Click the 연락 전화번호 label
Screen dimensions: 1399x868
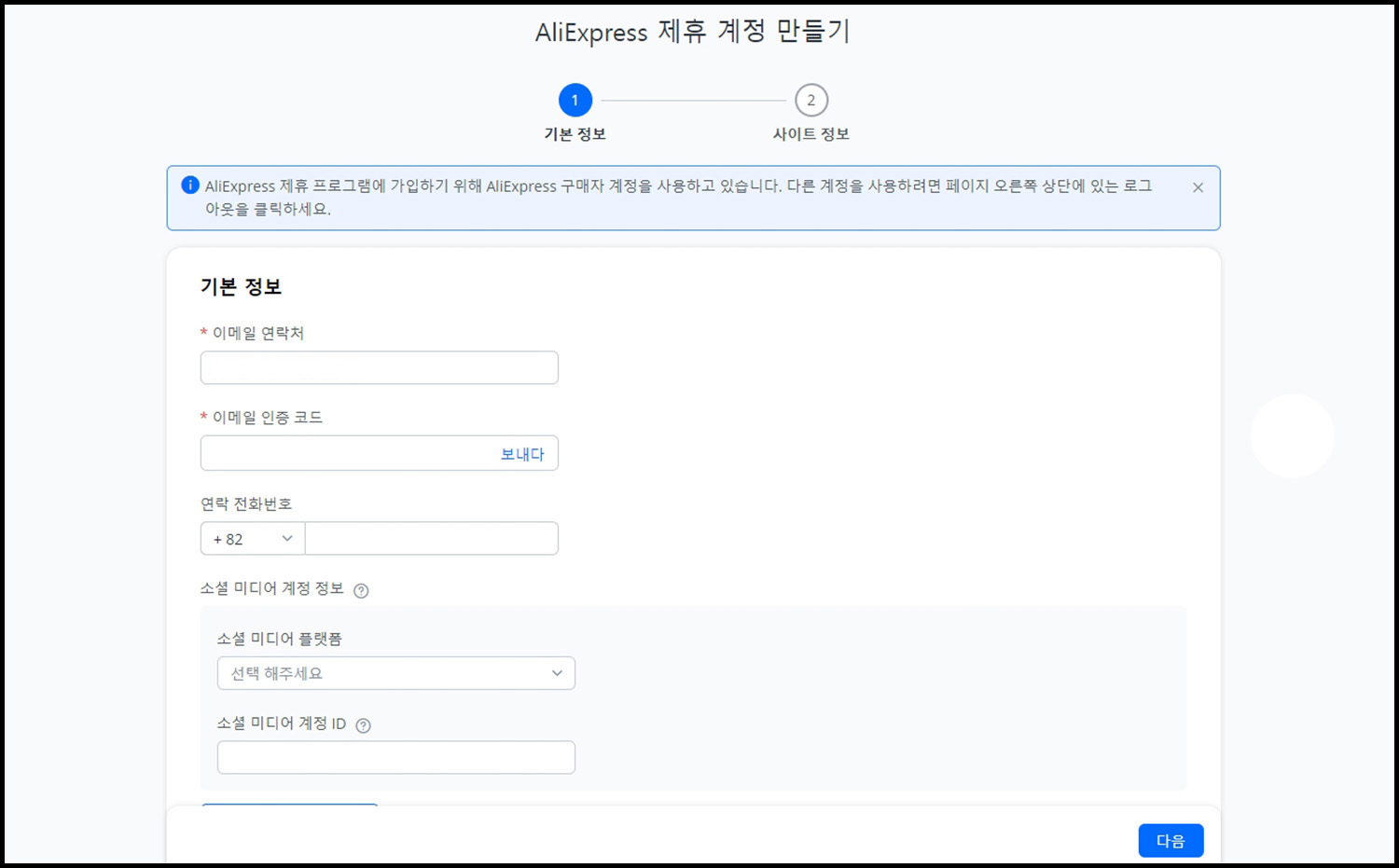(246, 503)
